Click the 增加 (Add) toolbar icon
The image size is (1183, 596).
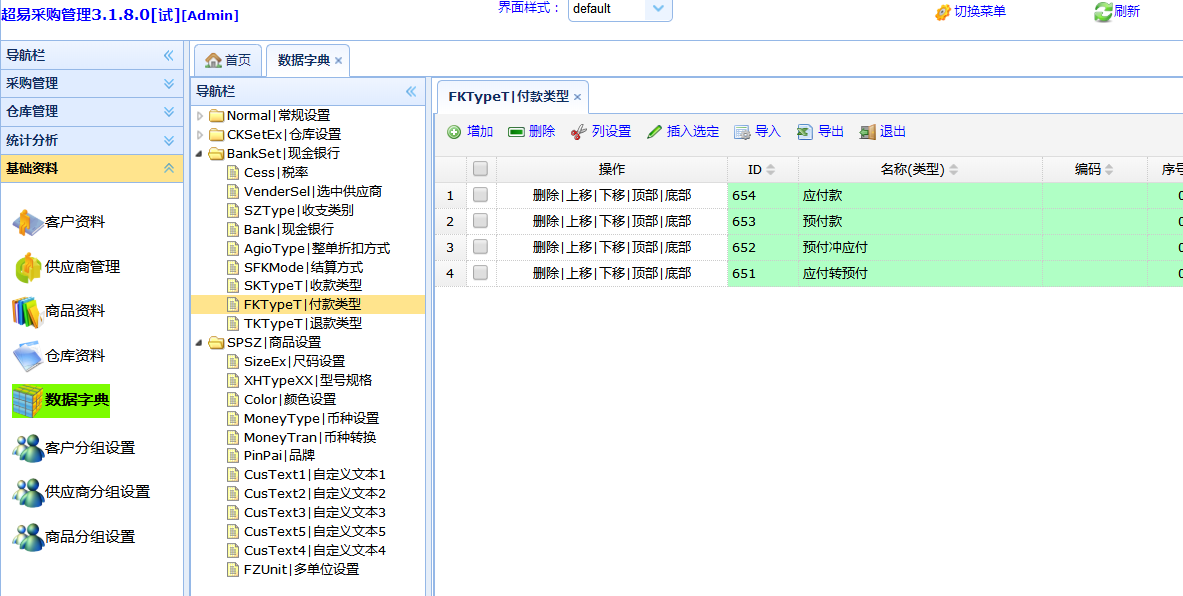click(x=454, y=132)
